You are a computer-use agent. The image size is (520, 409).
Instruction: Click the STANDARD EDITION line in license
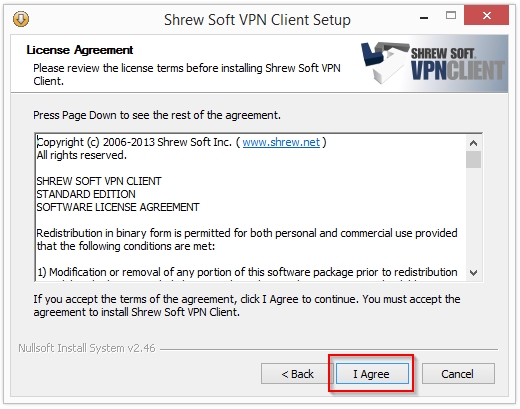point(86,194)
